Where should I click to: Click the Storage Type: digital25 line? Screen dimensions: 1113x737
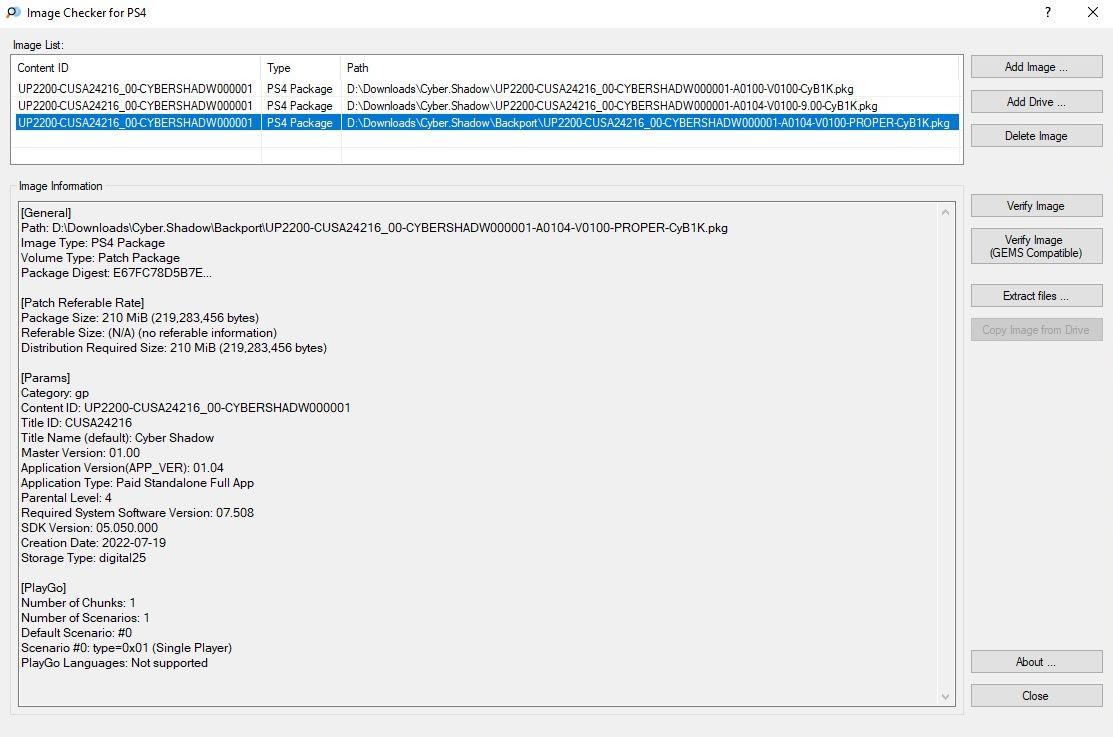coord(83,558)
